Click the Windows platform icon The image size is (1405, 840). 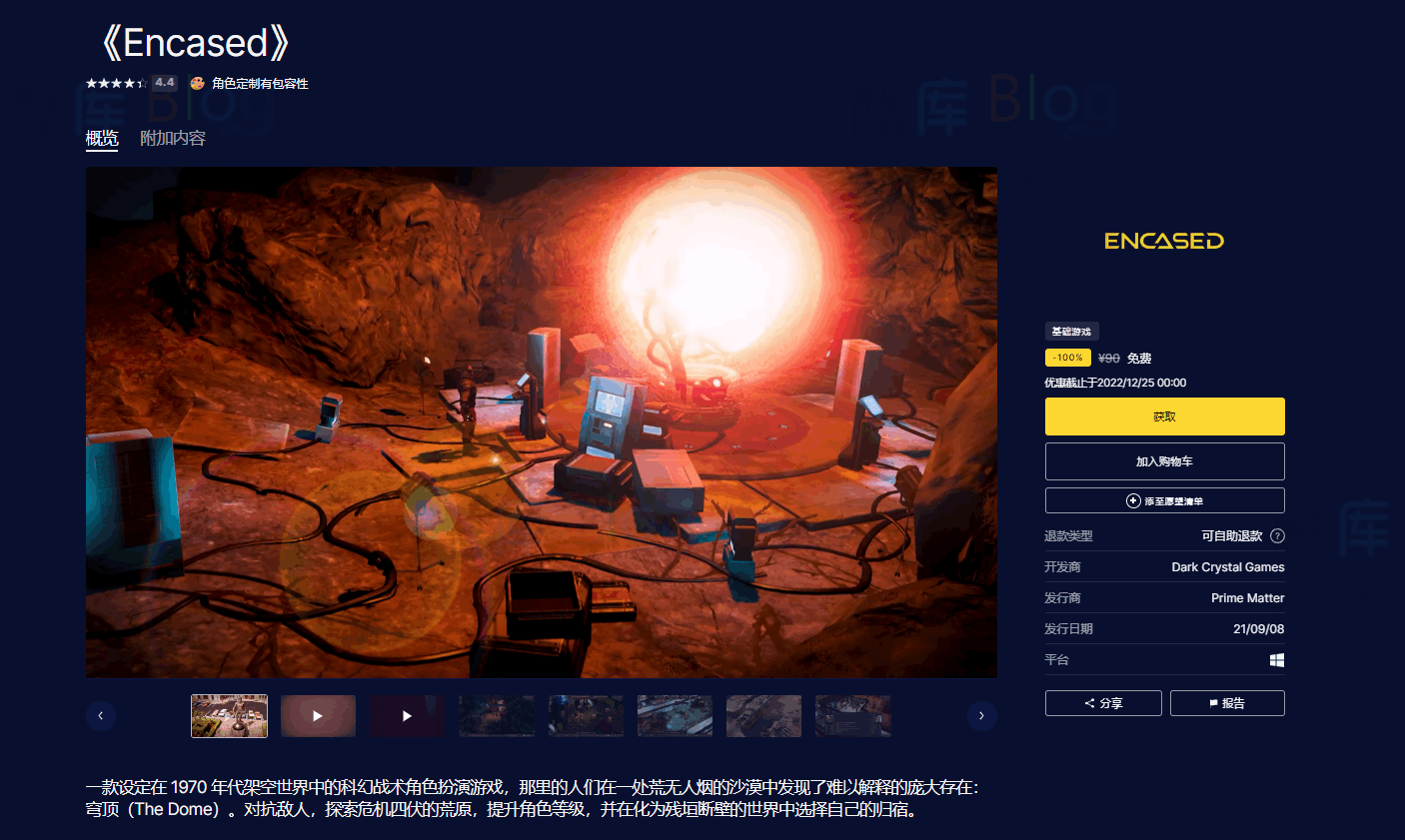(x=1276, y=660)
